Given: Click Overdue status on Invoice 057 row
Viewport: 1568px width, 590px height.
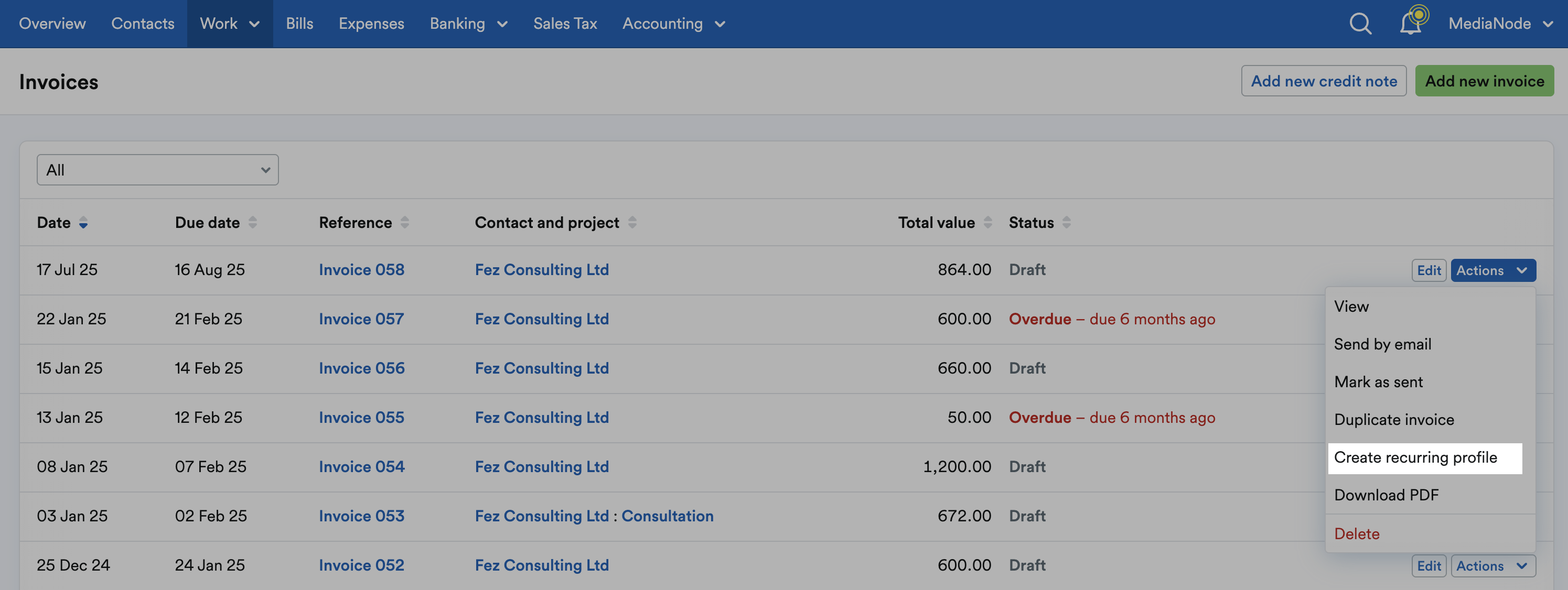Looking at the screenshot, I should coord(1112,319).
